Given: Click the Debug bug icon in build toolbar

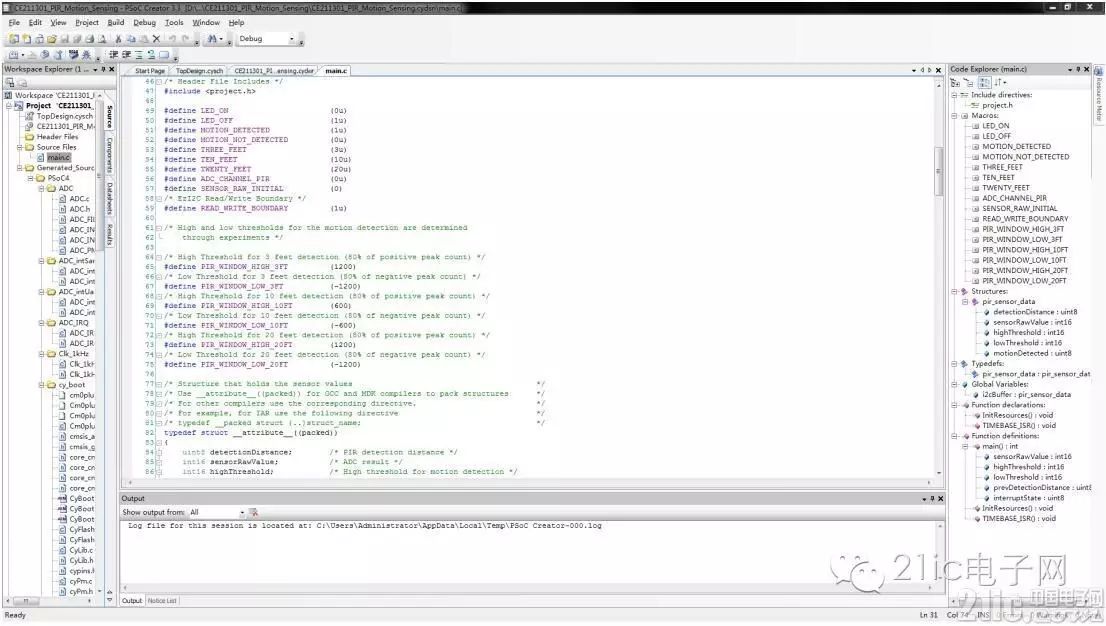Looking at the screenshot, I should tap(87, 54).
